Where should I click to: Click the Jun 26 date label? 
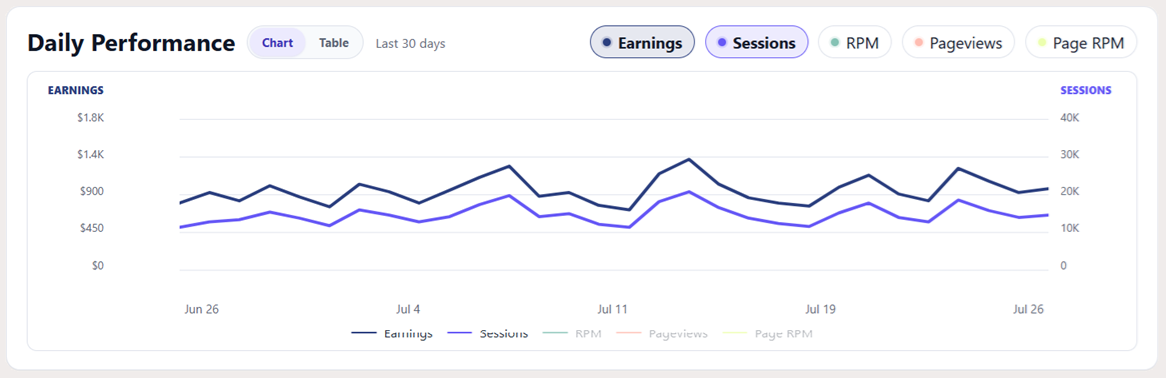pos(202,309)
